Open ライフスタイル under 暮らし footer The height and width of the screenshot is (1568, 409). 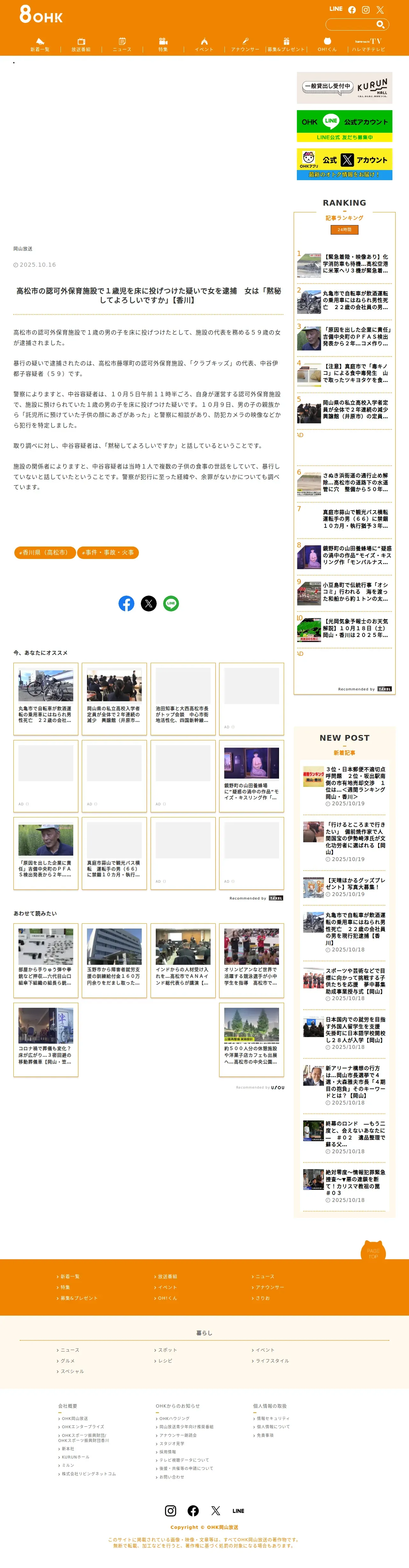(272, 1360)
